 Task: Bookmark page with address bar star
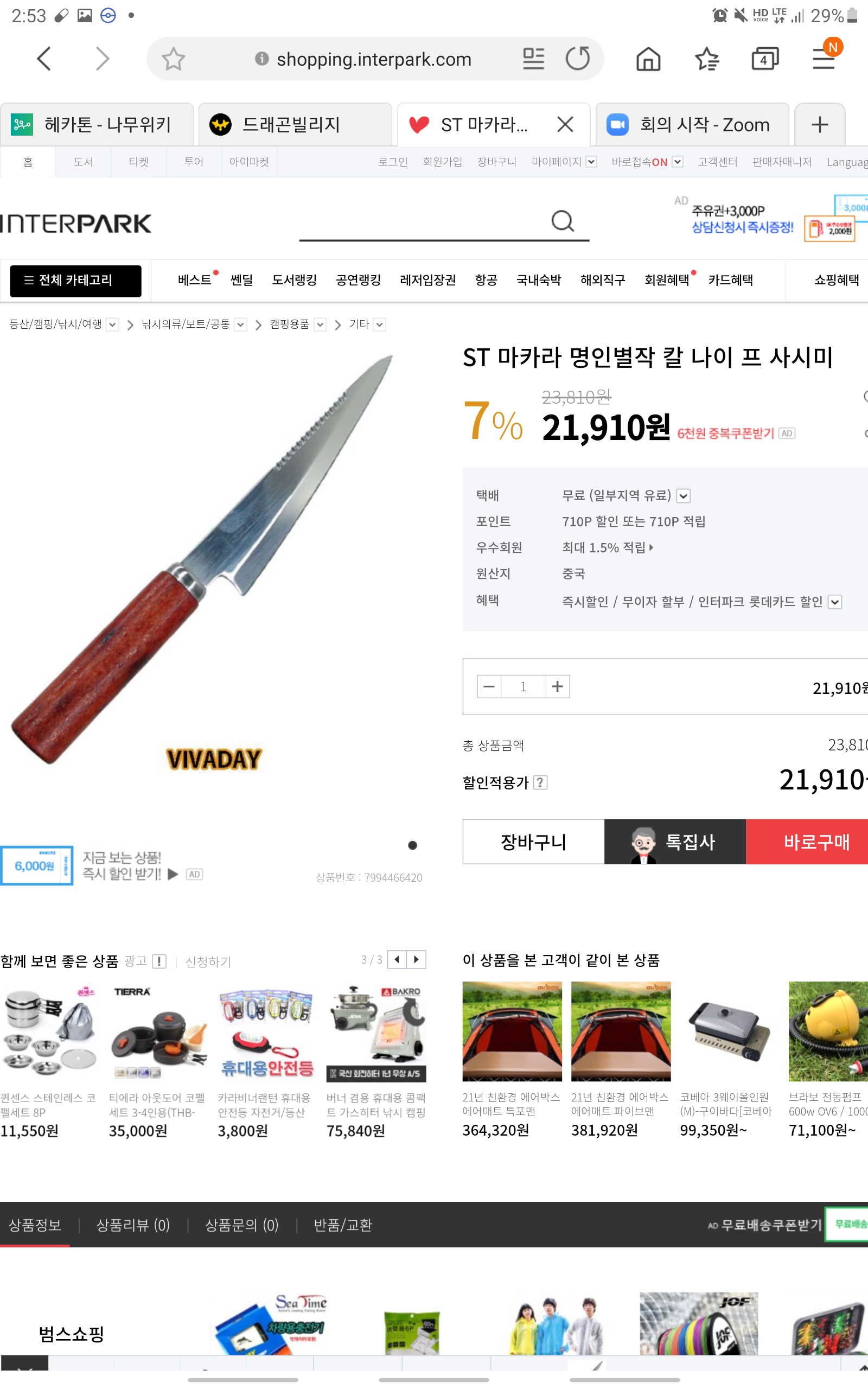coord(173,59)
